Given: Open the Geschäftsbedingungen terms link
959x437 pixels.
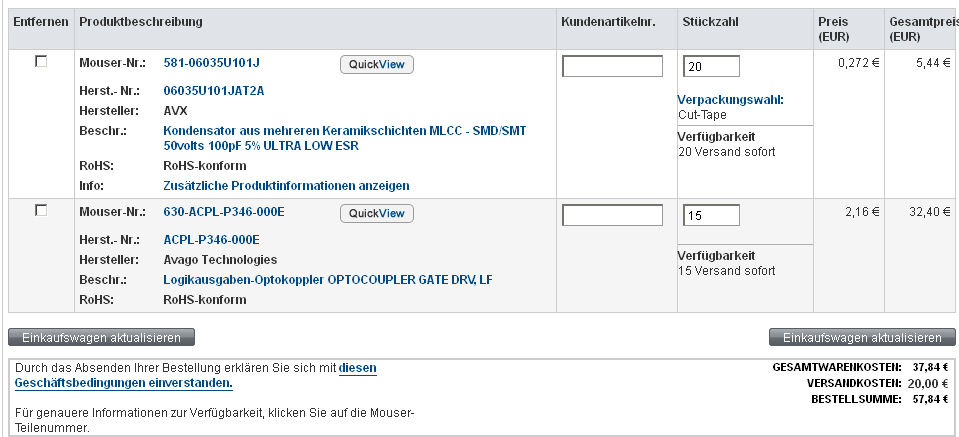Looking at the screenshot, I should click(124, 383).
